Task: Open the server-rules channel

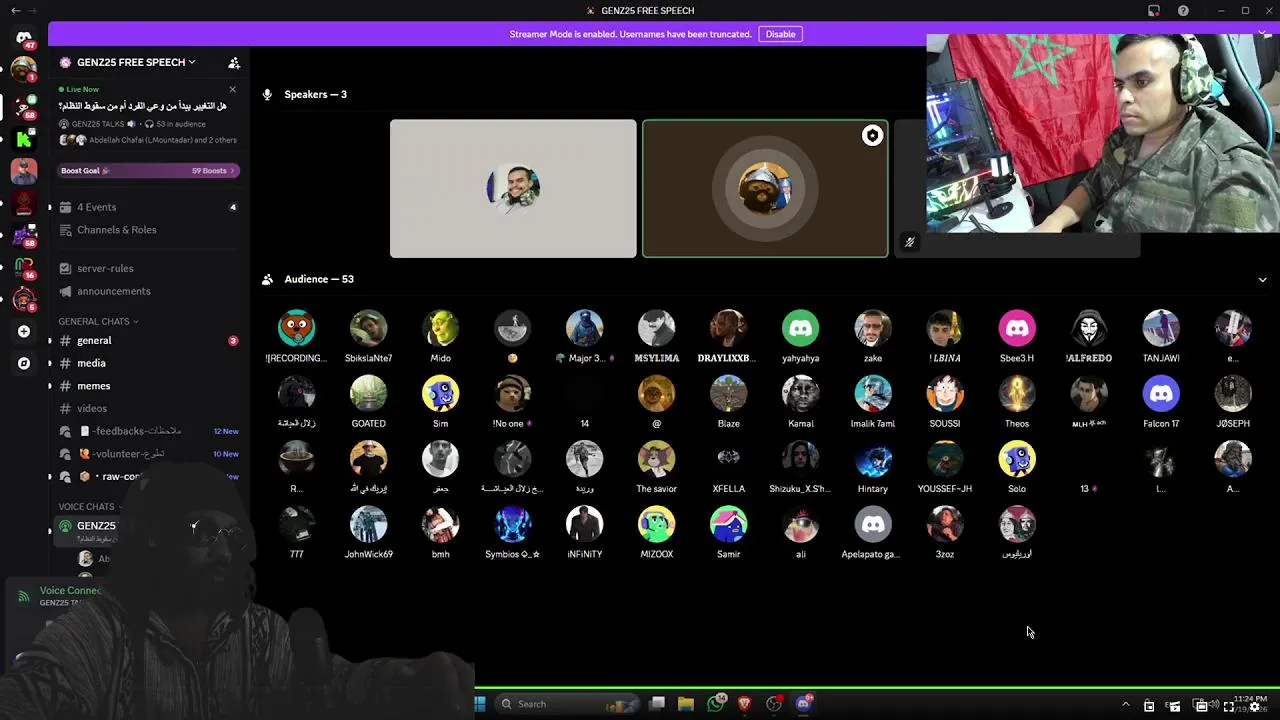Action: (148, 268)
